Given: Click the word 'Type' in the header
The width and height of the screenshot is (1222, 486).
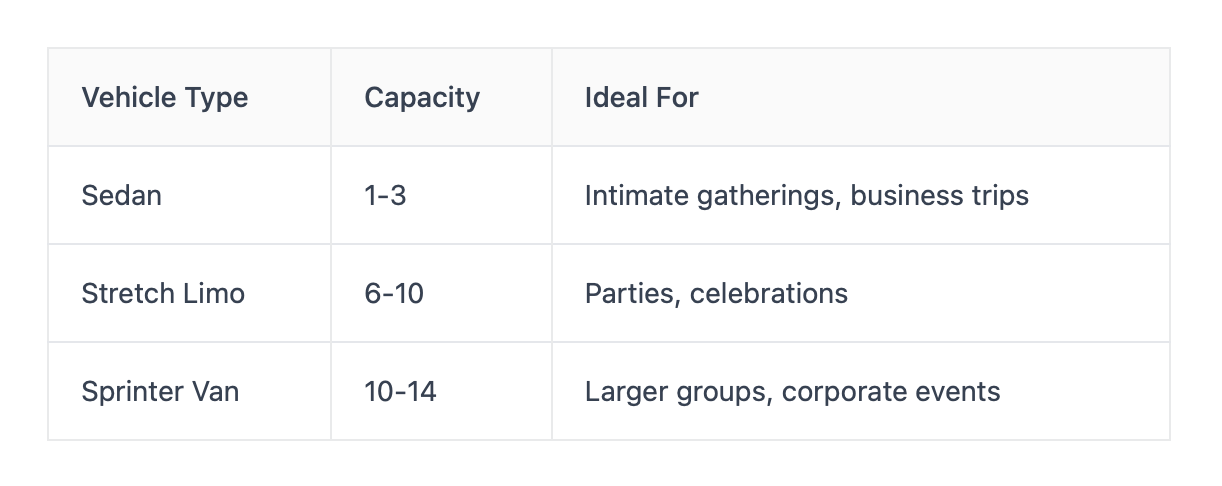Looking at the screenshot, I should 216,98.
